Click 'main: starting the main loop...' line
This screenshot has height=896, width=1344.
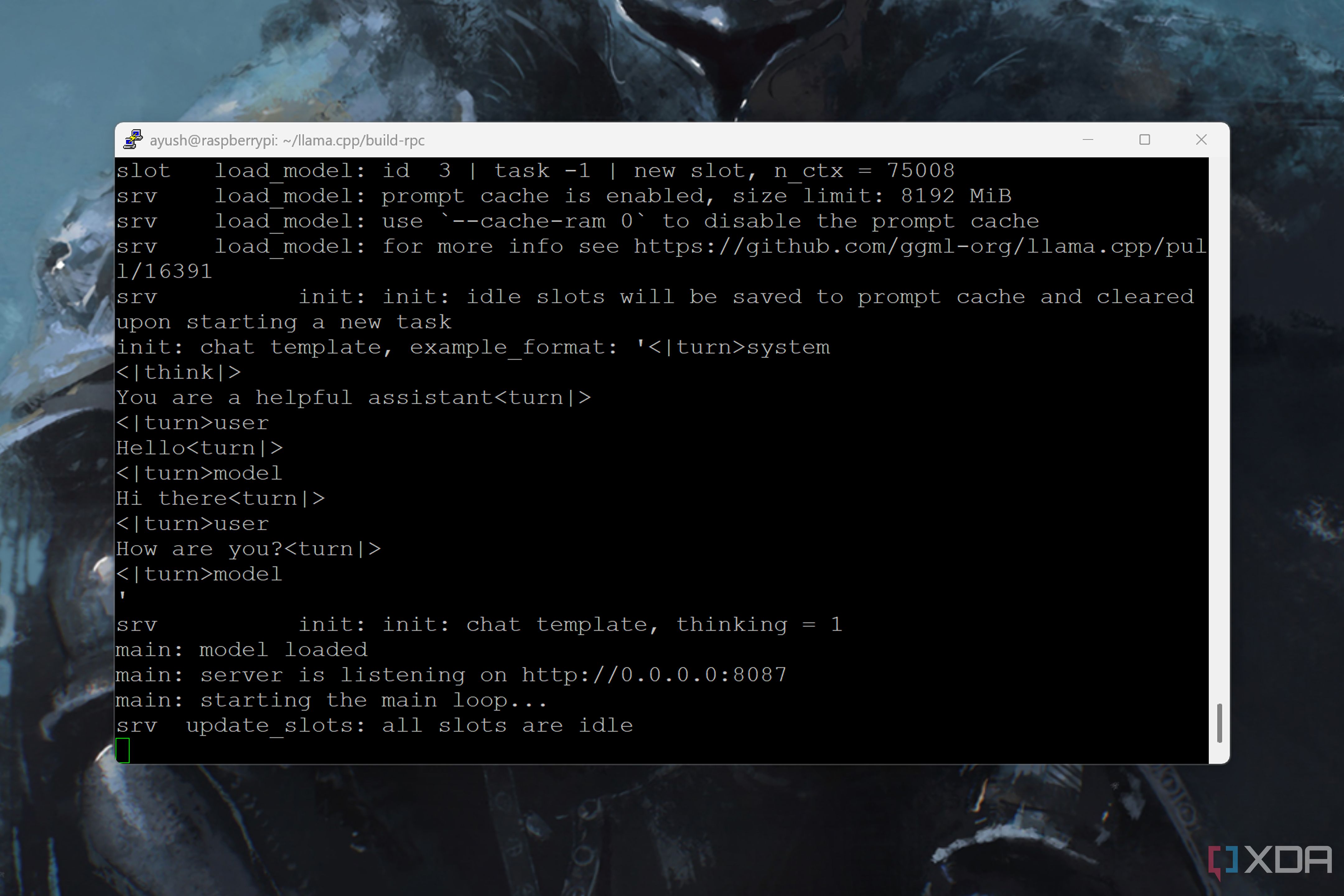(331, 700)
